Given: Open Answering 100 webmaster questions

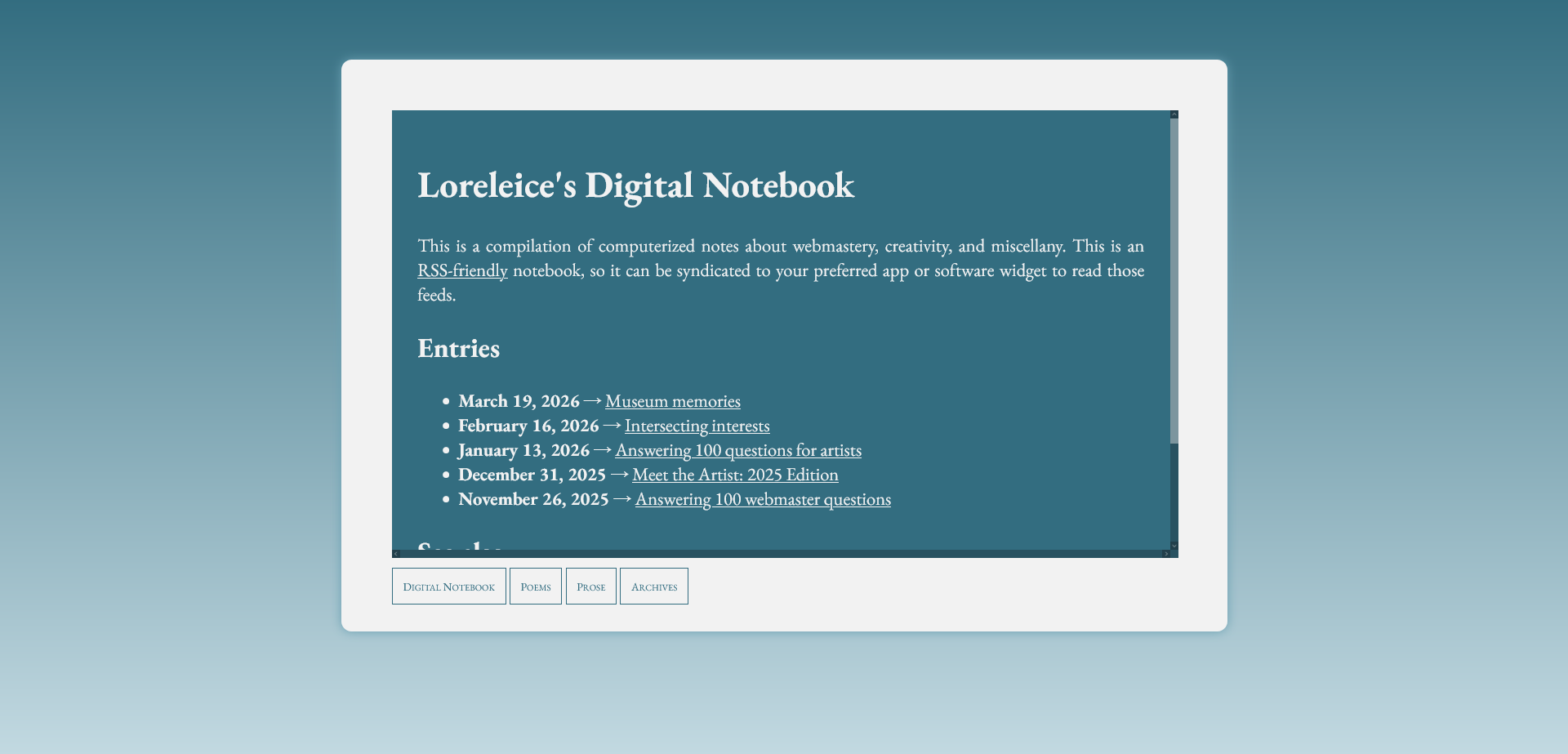Looking at the screenshot, I should click(762, 499).
